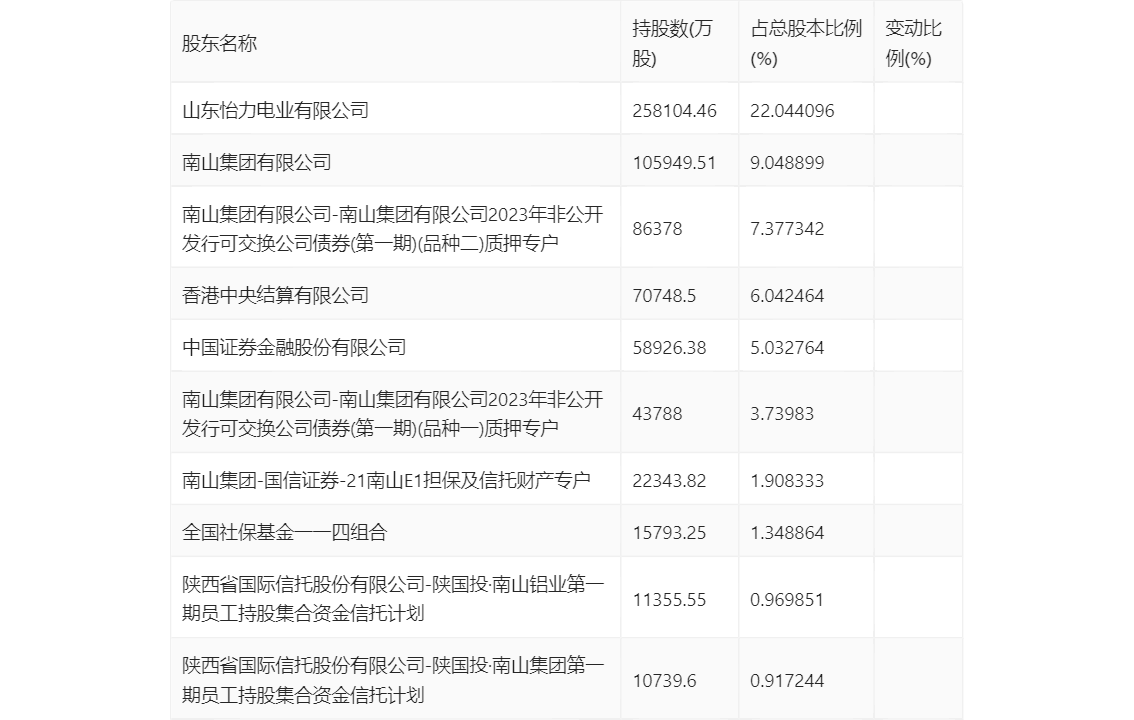Select the percentage 0.969851
Viewport: 1134px width, 720px height.
tap(787, 599)
